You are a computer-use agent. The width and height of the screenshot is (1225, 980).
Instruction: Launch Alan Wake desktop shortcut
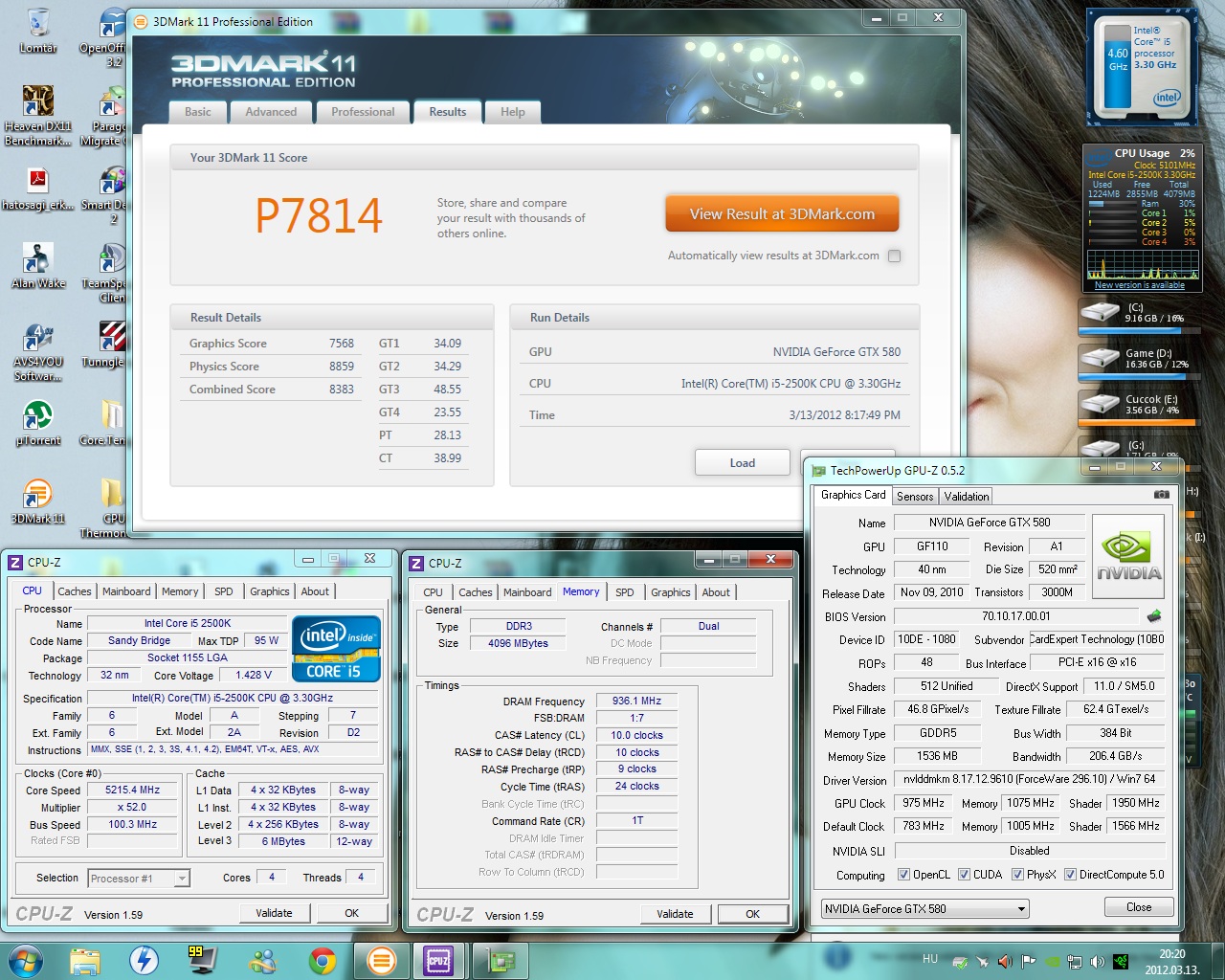pyautogui.click(x=38, y=265)
